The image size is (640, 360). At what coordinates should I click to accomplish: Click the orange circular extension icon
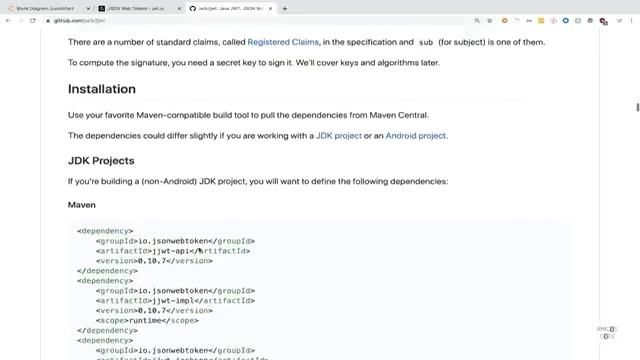[504, 20]
